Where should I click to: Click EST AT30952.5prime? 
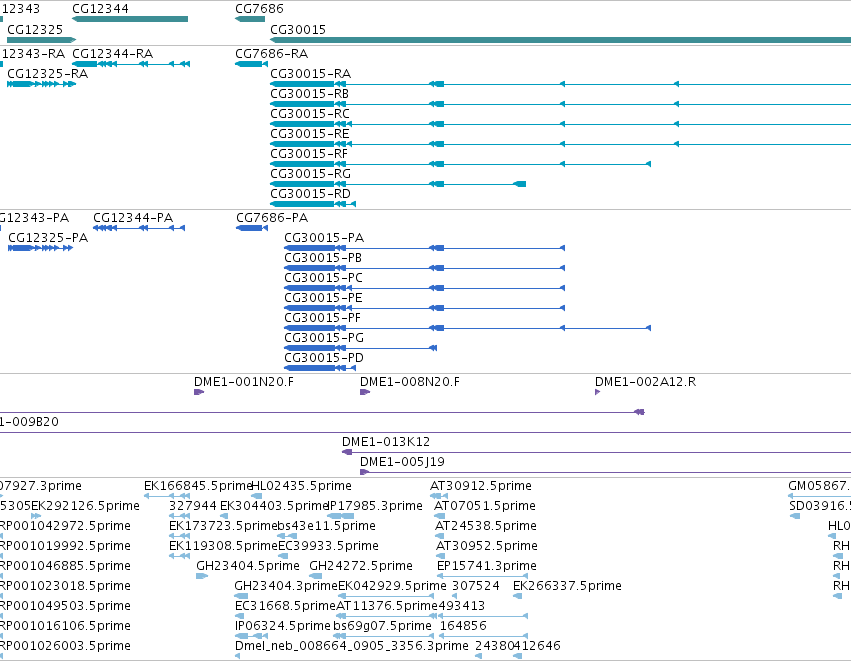click(x=487, y=546)
